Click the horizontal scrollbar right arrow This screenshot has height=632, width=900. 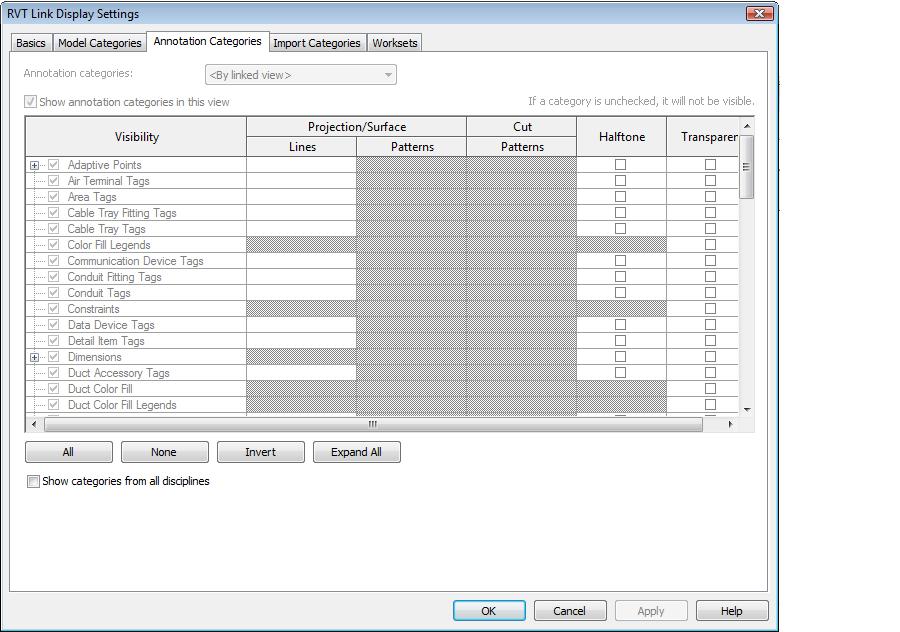730,424
